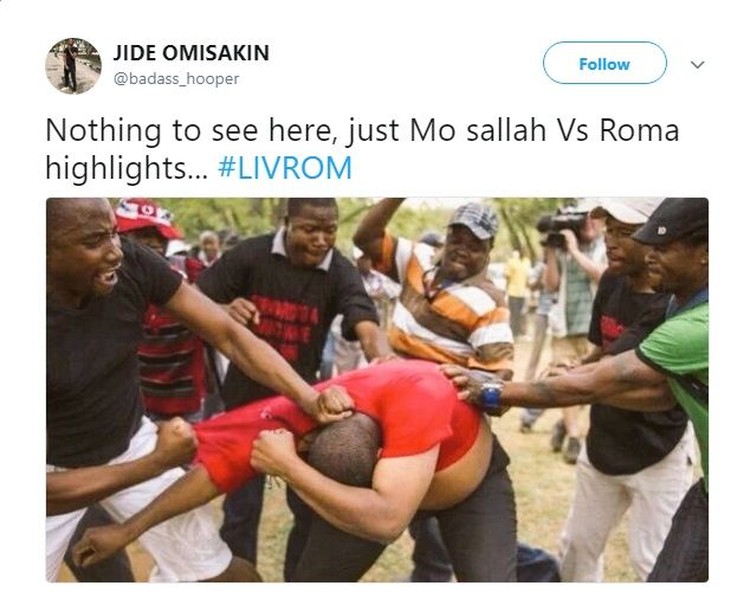Open the image with striped shirt man
Image resolution: width=750 pixels, height=599 pixels.
(x=377, y=389)
